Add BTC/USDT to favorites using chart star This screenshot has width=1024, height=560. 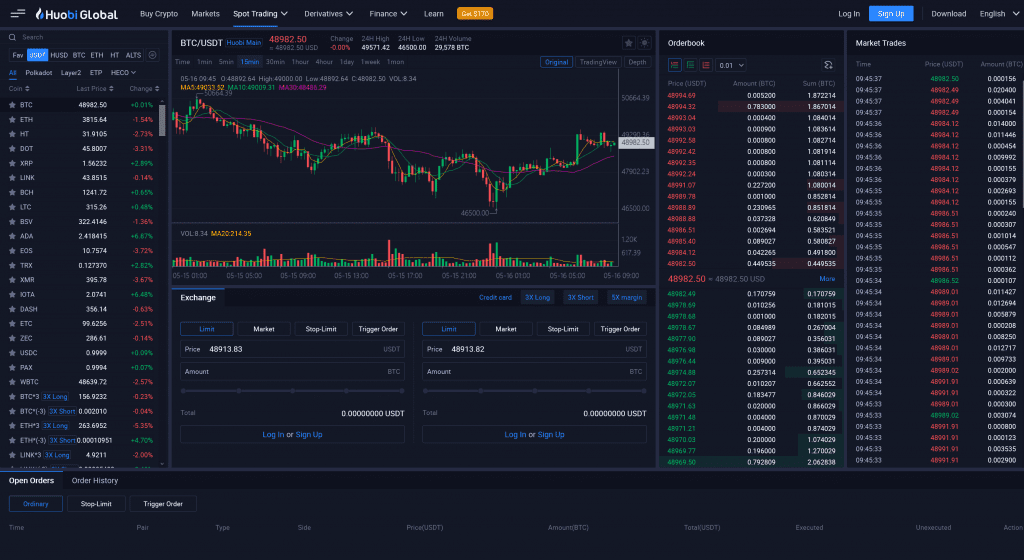(628, 43)
